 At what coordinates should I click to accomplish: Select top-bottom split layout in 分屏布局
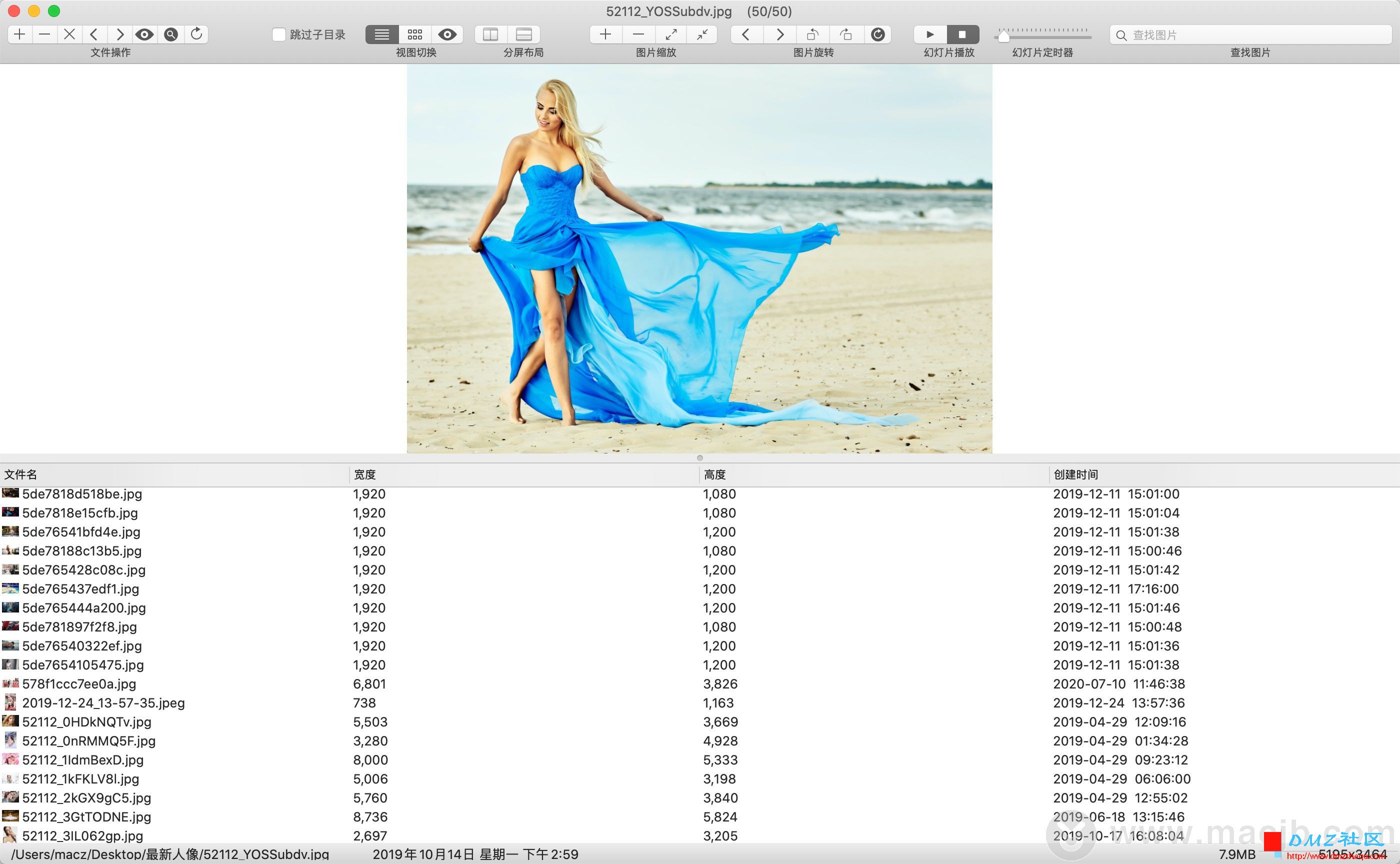(524, 34)
